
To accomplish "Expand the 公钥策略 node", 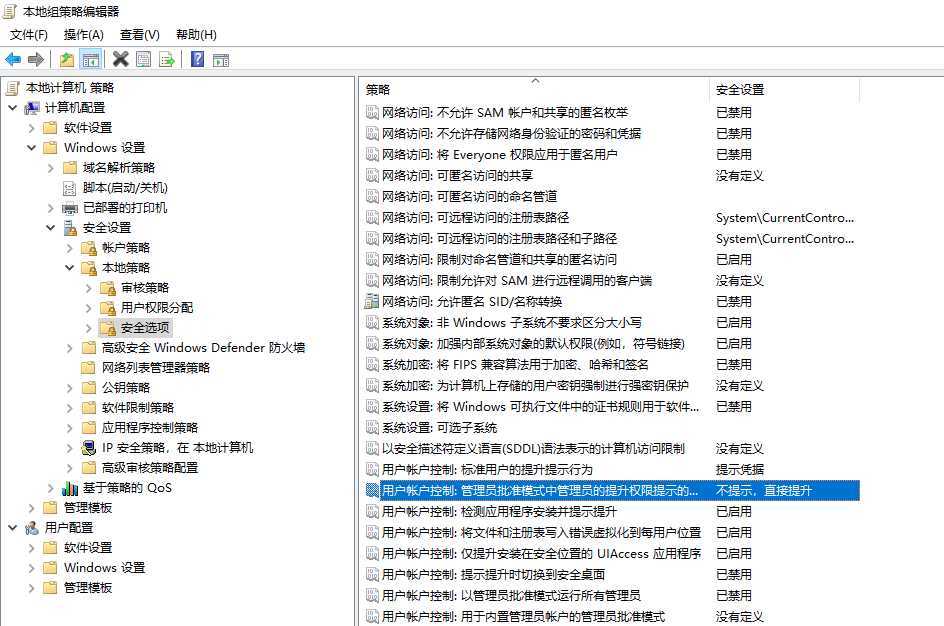I will pos(70,388).
